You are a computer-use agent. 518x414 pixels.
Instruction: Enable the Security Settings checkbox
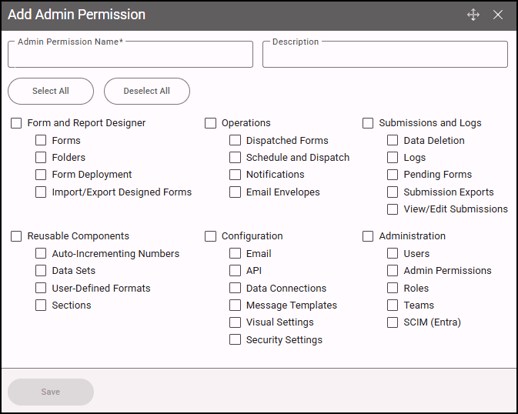pos(235,340)
